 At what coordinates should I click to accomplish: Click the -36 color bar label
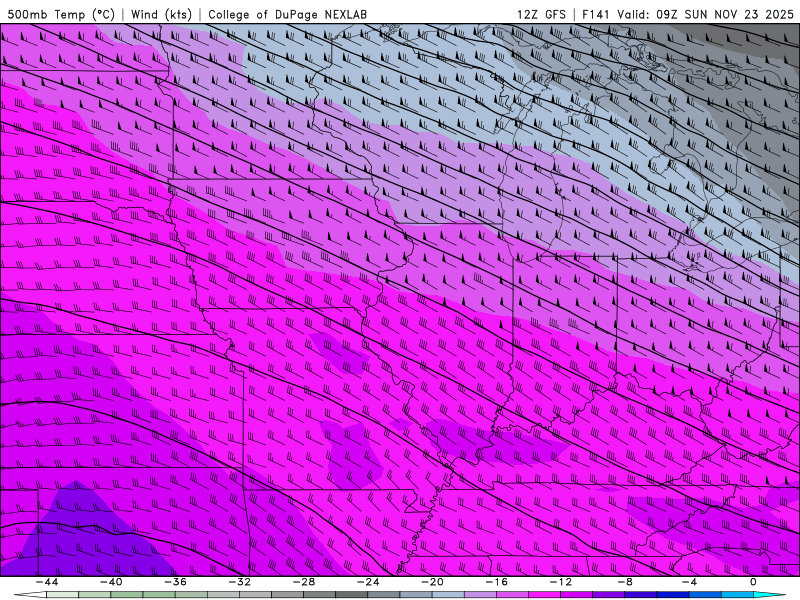[176, 582]
